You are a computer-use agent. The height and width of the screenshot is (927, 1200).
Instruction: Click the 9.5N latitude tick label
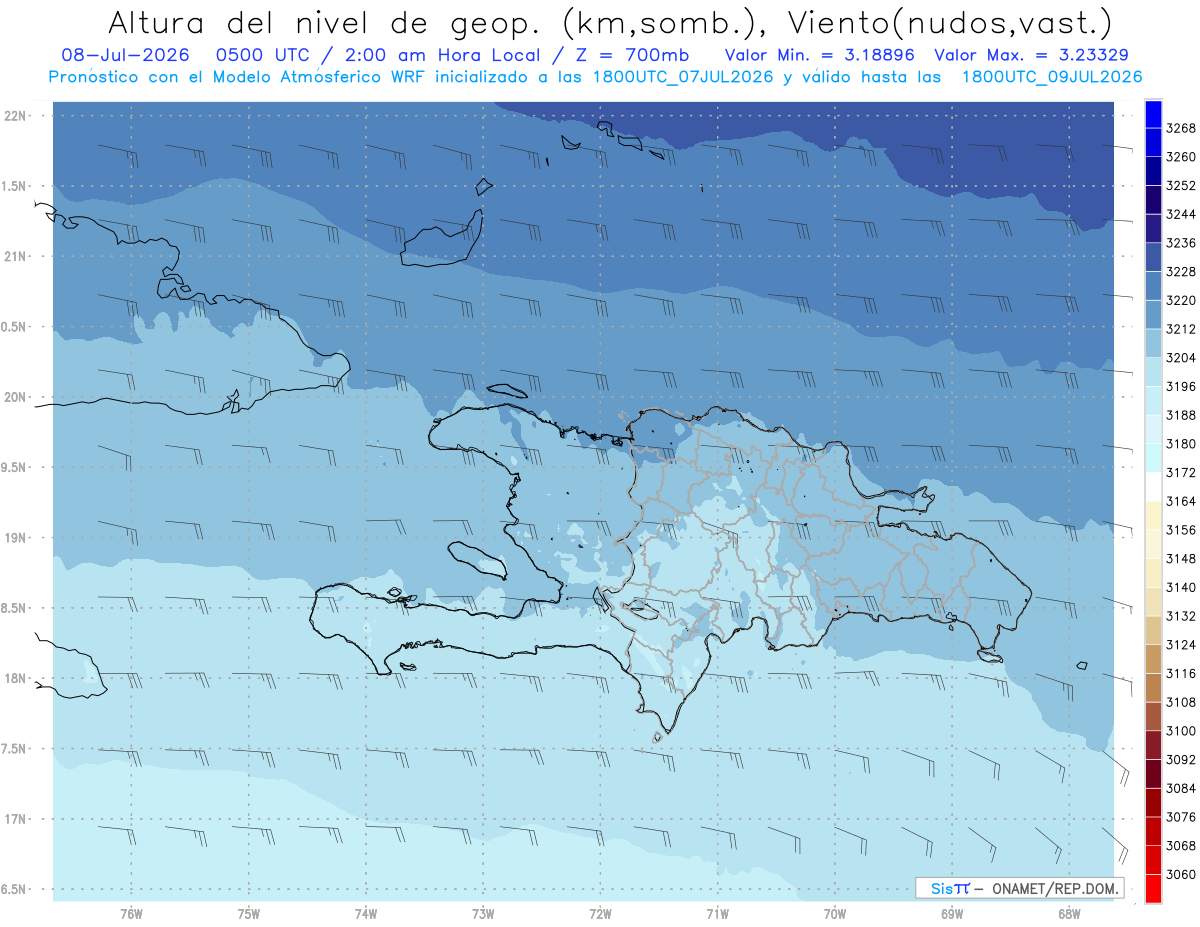tap(14, 467)
